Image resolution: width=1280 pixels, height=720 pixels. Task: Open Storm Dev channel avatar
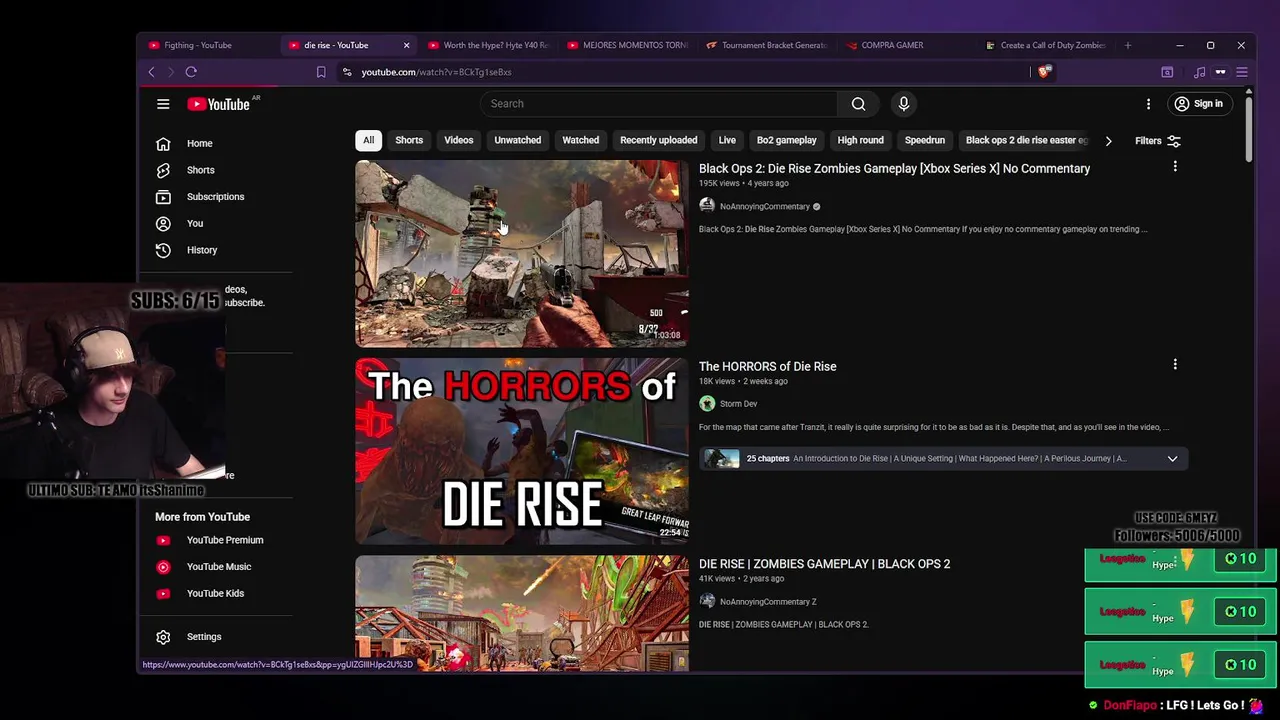707,404
